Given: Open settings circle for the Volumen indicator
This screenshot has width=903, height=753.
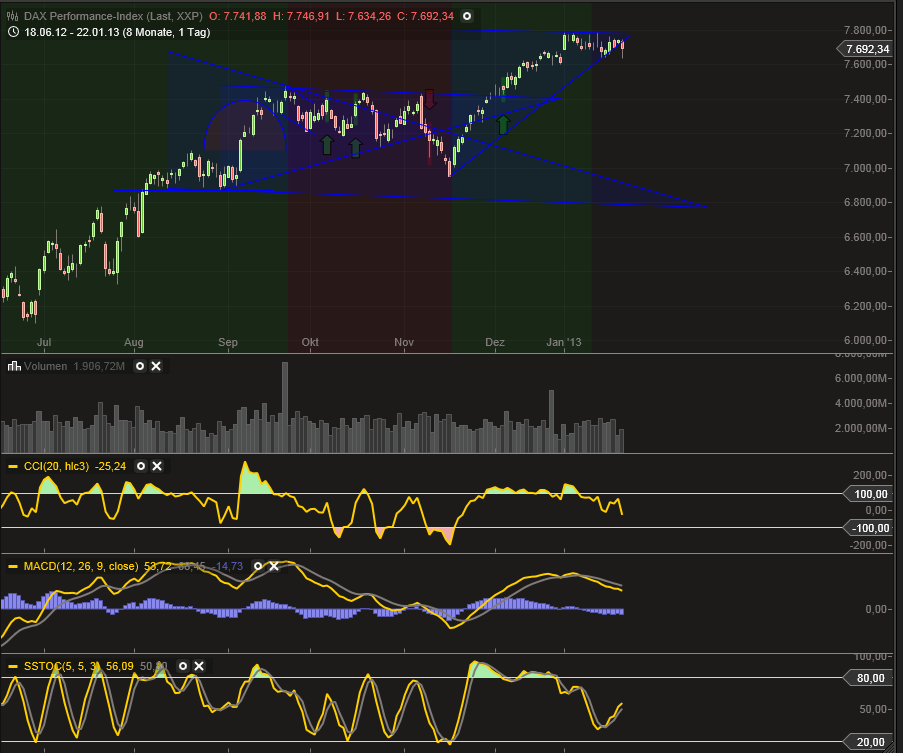Looking at the screenshot, I should click(x=140, y=366).
